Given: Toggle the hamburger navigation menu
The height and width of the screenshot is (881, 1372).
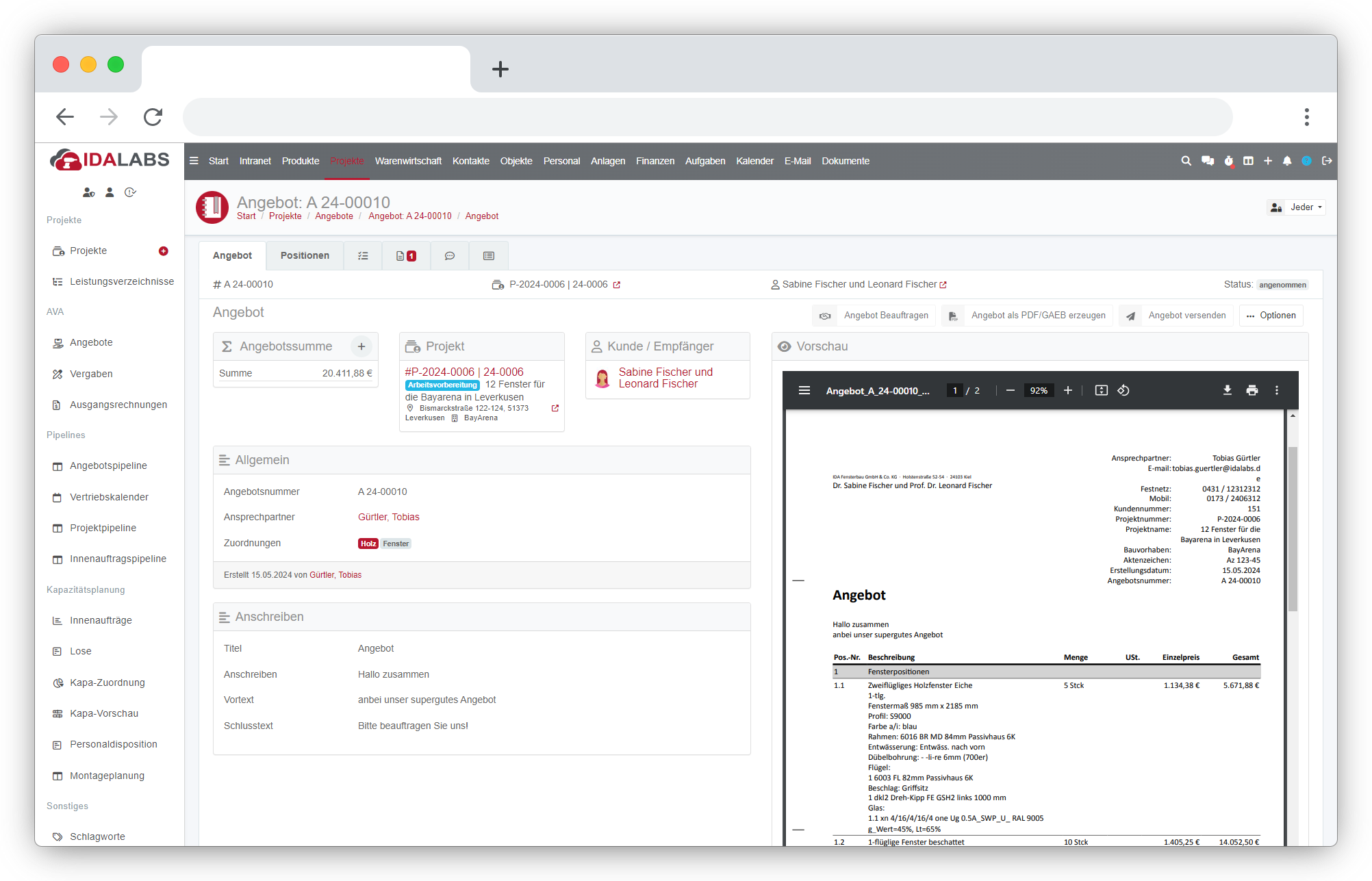Looking at the screenshot, I should [194, 161].
